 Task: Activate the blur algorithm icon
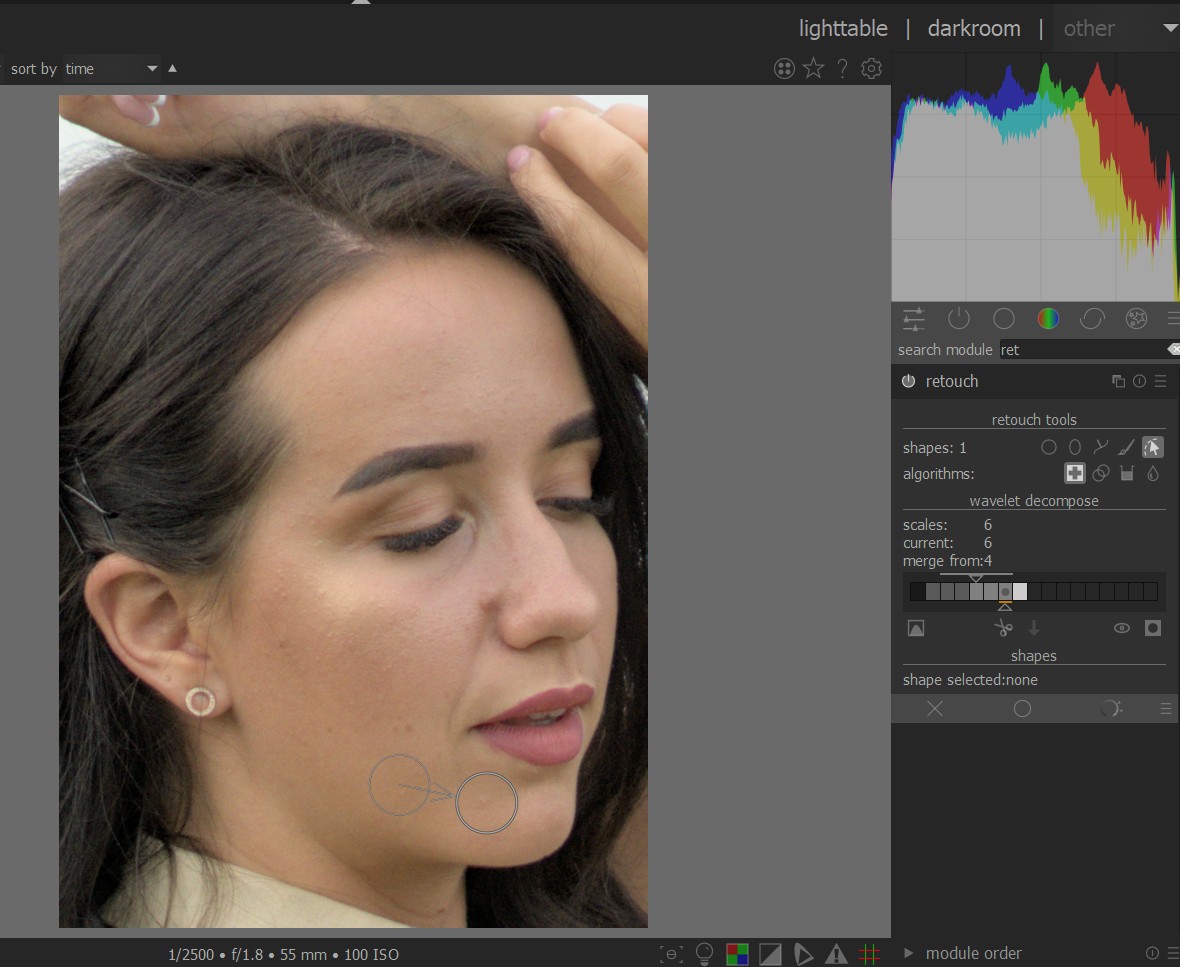pos(1152,473)
